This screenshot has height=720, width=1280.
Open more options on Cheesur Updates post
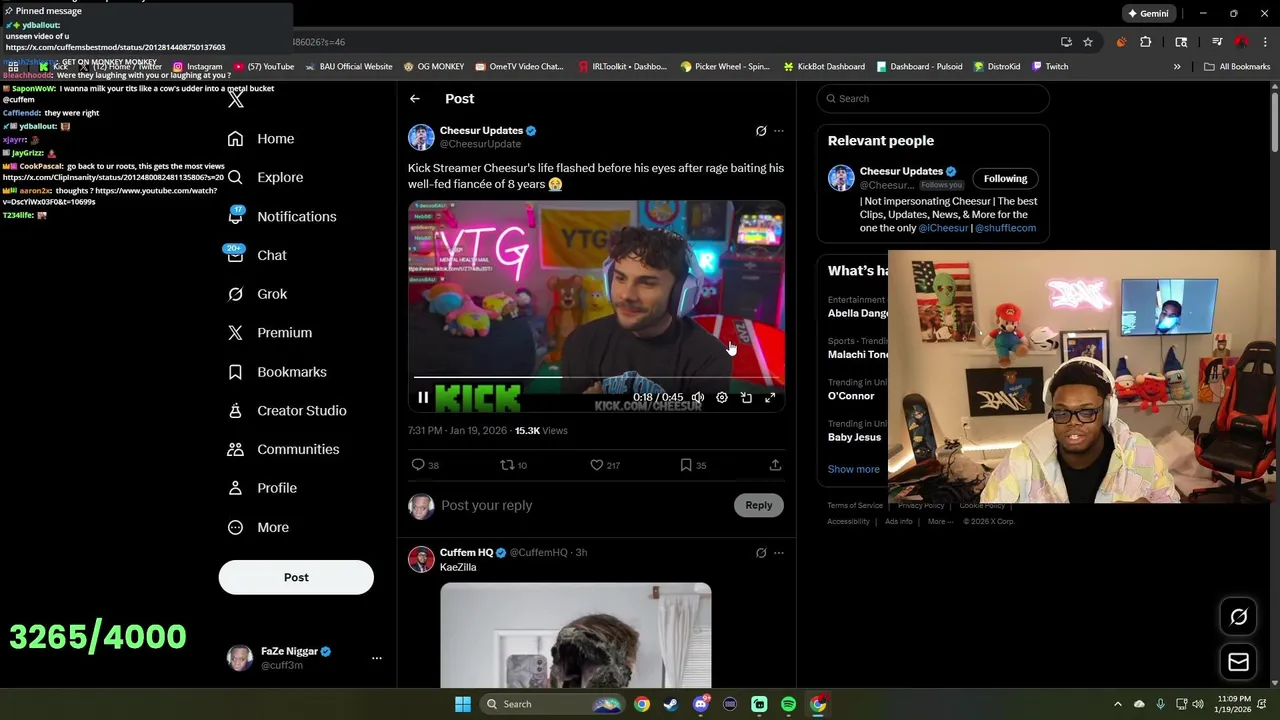tap(779, 131)
